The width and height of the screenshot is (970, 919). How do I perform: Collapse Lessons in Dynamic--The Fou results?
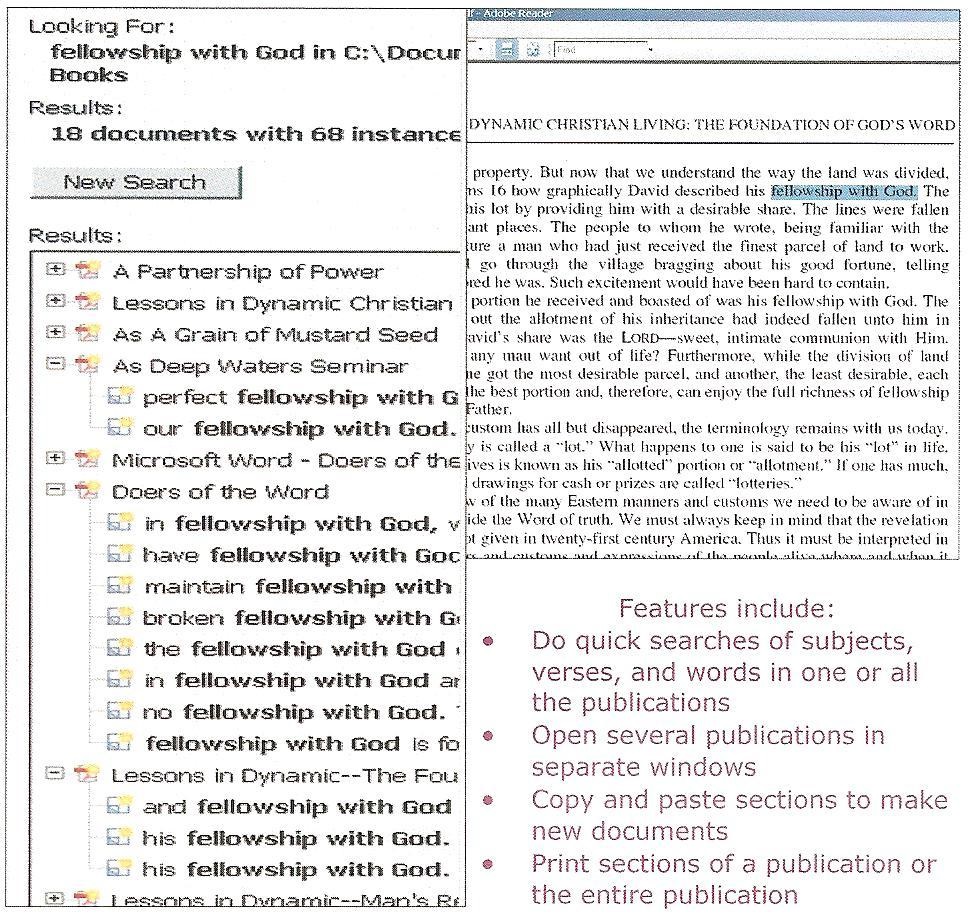tap(56, 773)
